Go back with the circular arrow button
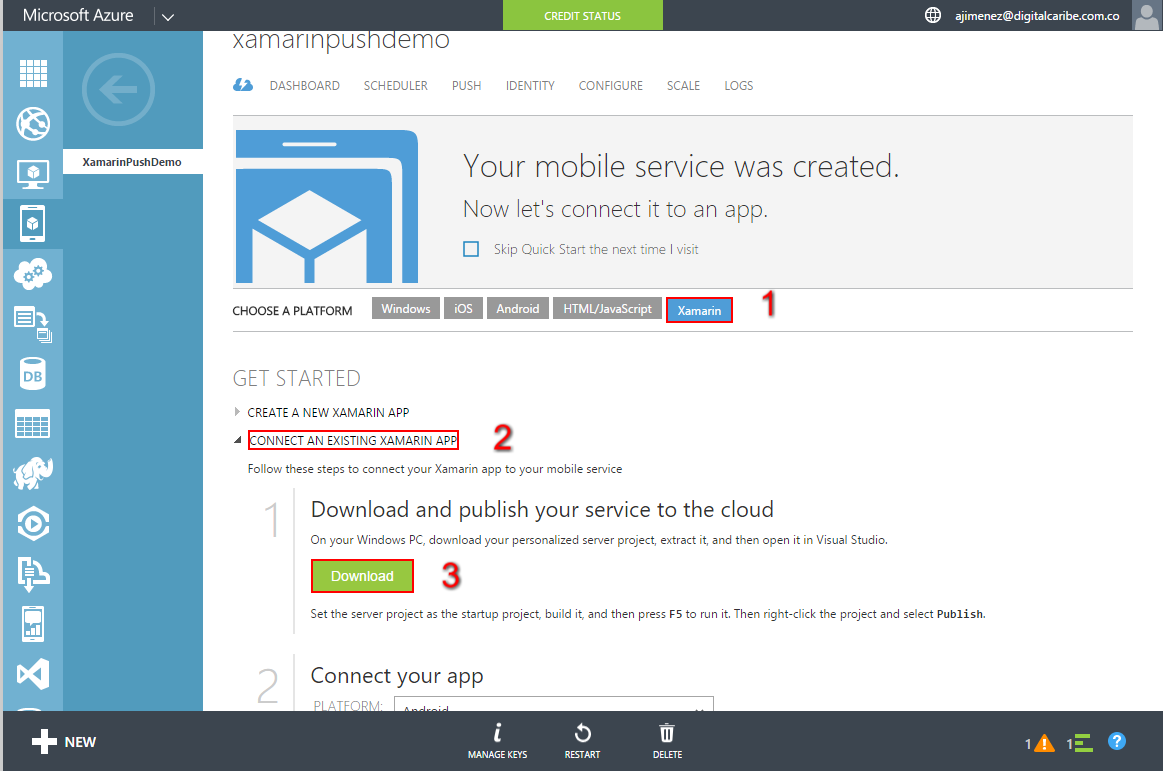 tap(119, 89)
